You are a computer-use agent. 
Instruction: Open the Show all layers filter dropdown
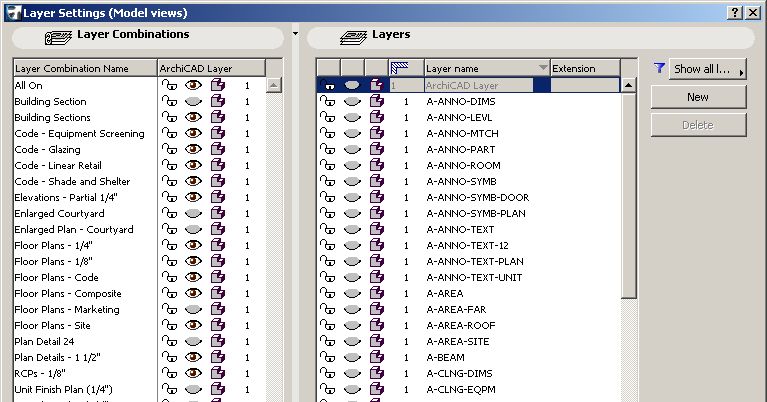point(707,69)
